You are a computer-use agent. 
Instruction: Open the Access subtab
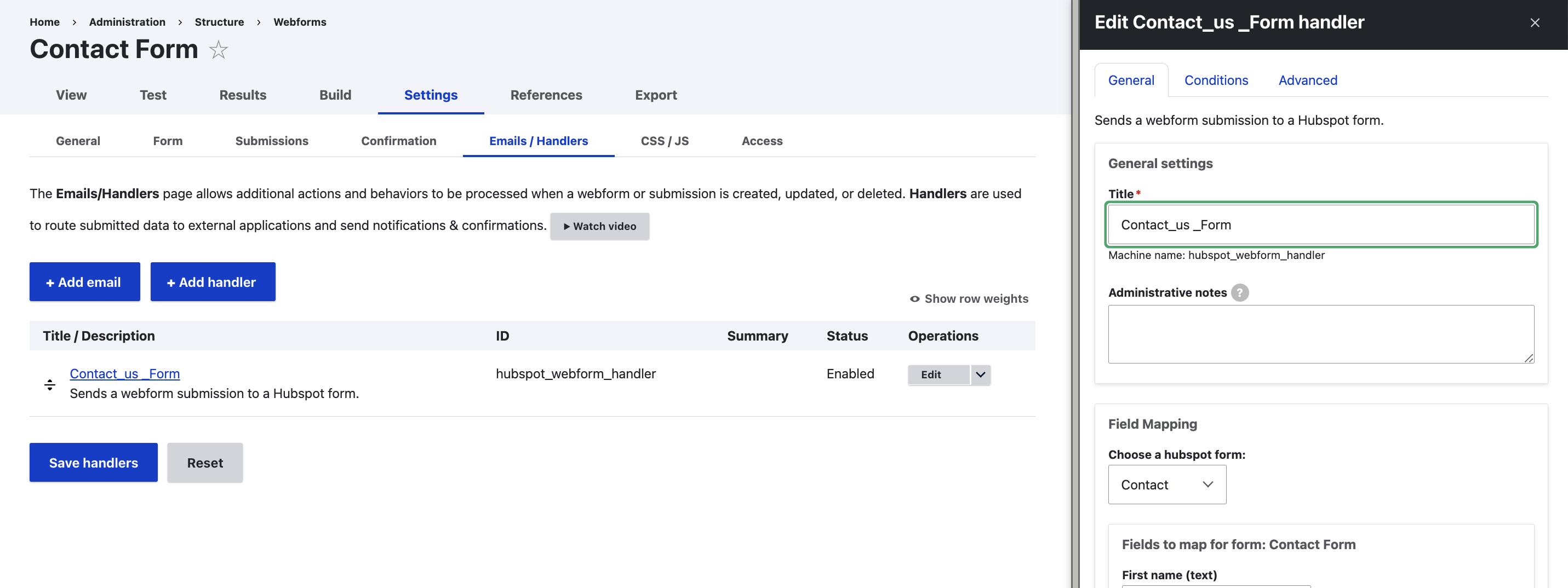(x=762, y=141)
